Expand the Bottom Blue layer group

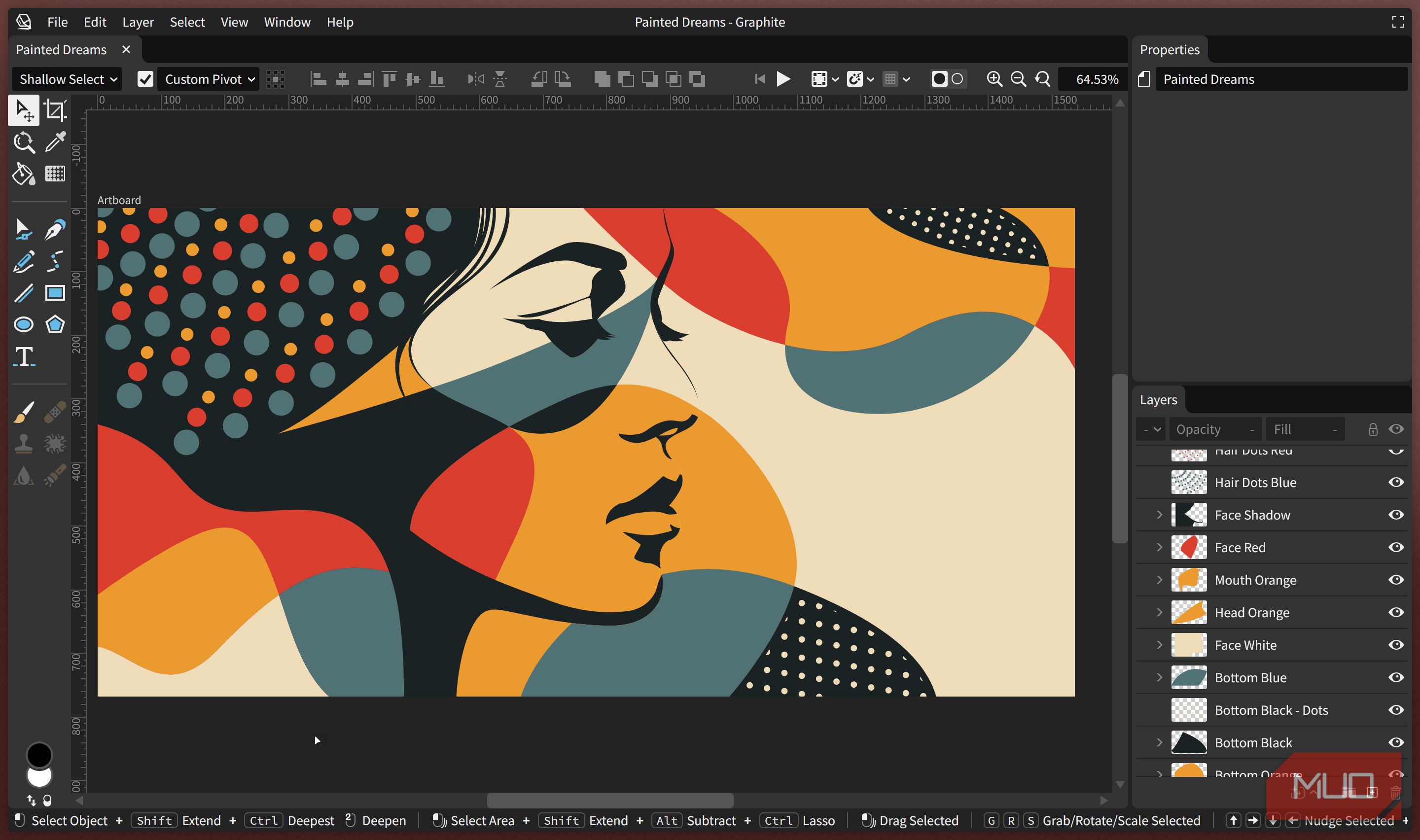(x=1159, y=677)
